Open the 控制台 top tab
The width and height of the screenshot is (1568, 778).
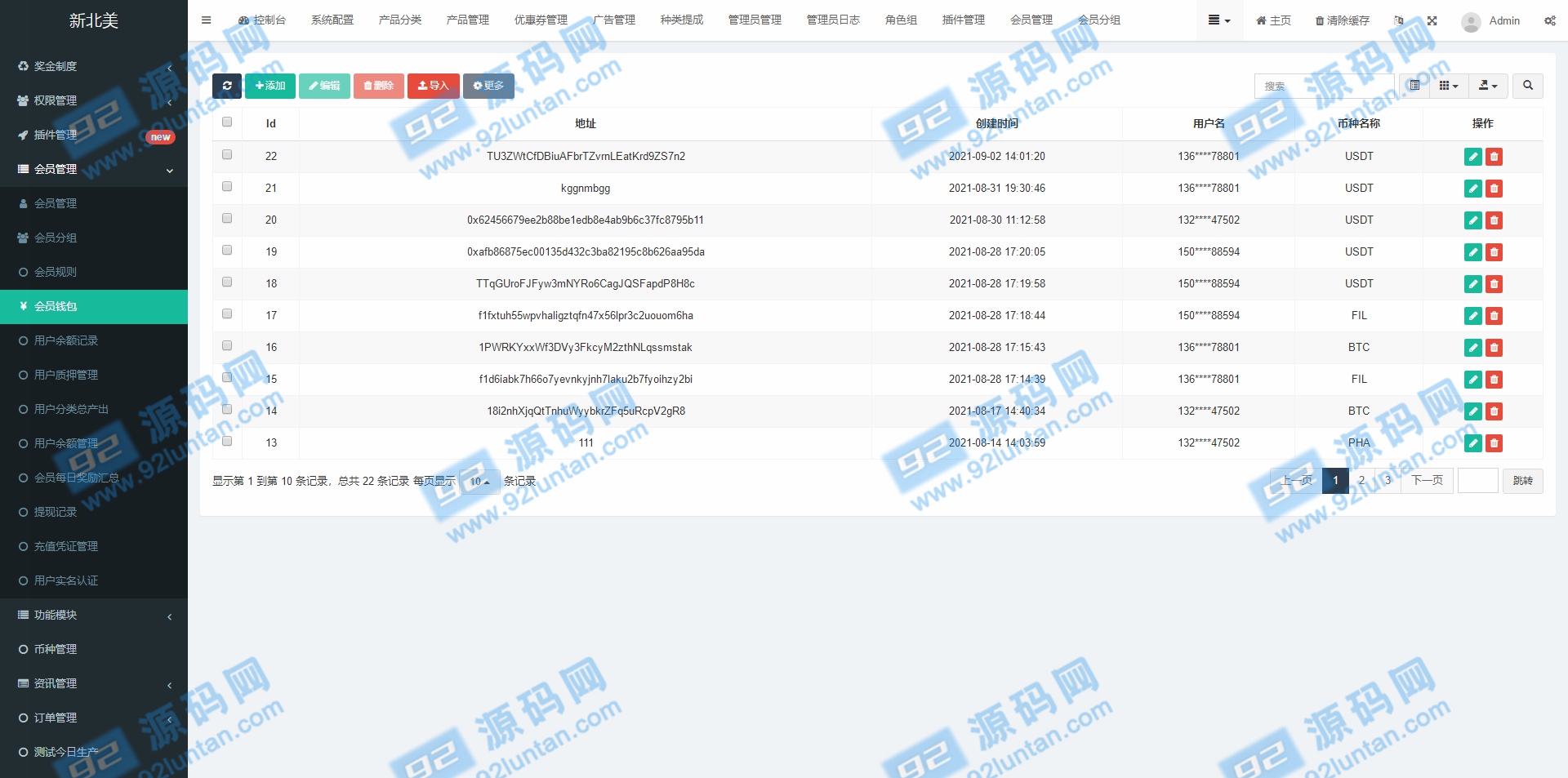pyautogui.click(x=262, y=20)
